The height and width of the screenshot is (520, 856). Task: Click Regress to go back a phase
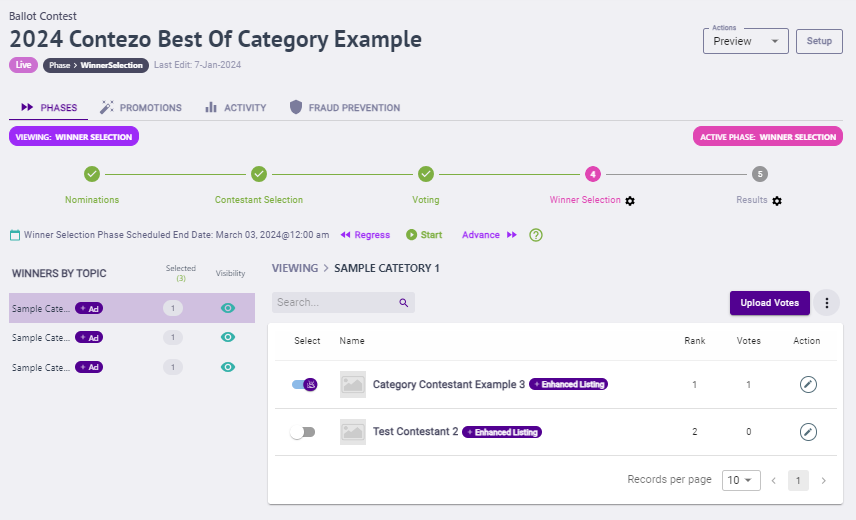(x=365, y=235)
